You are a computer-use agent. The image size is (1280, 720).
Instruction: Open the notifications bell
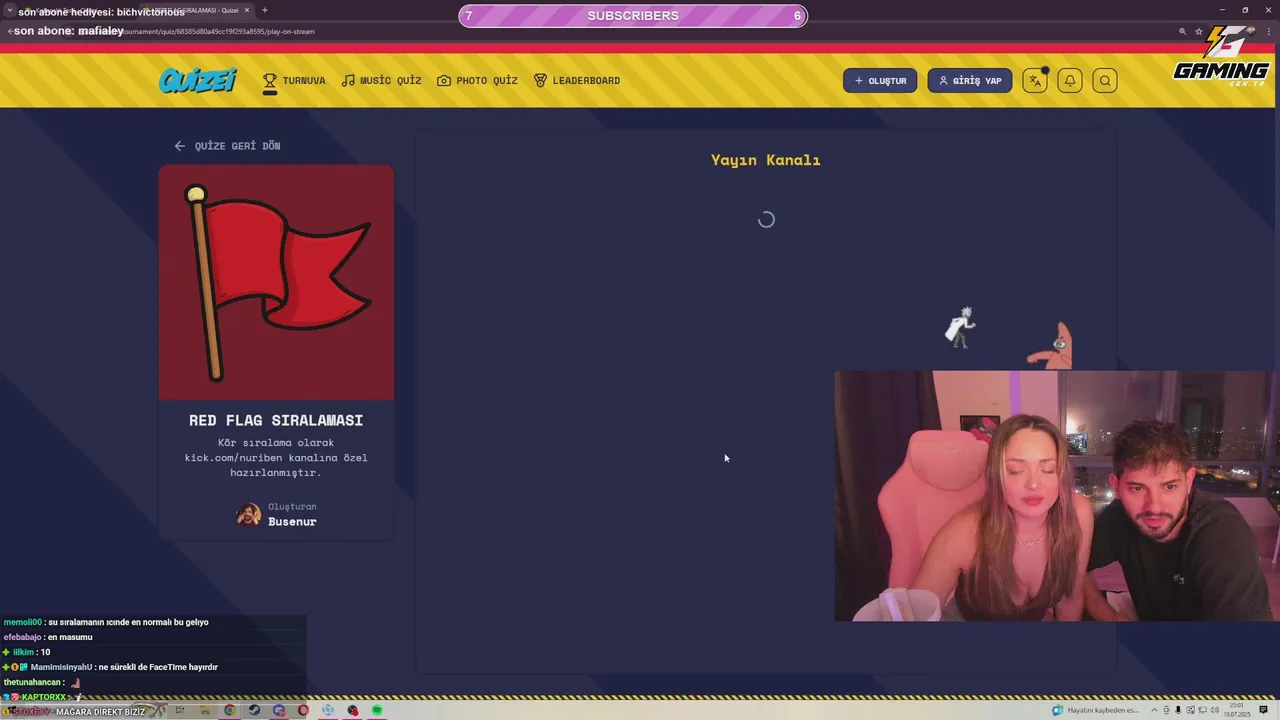tap(1070, 81)
